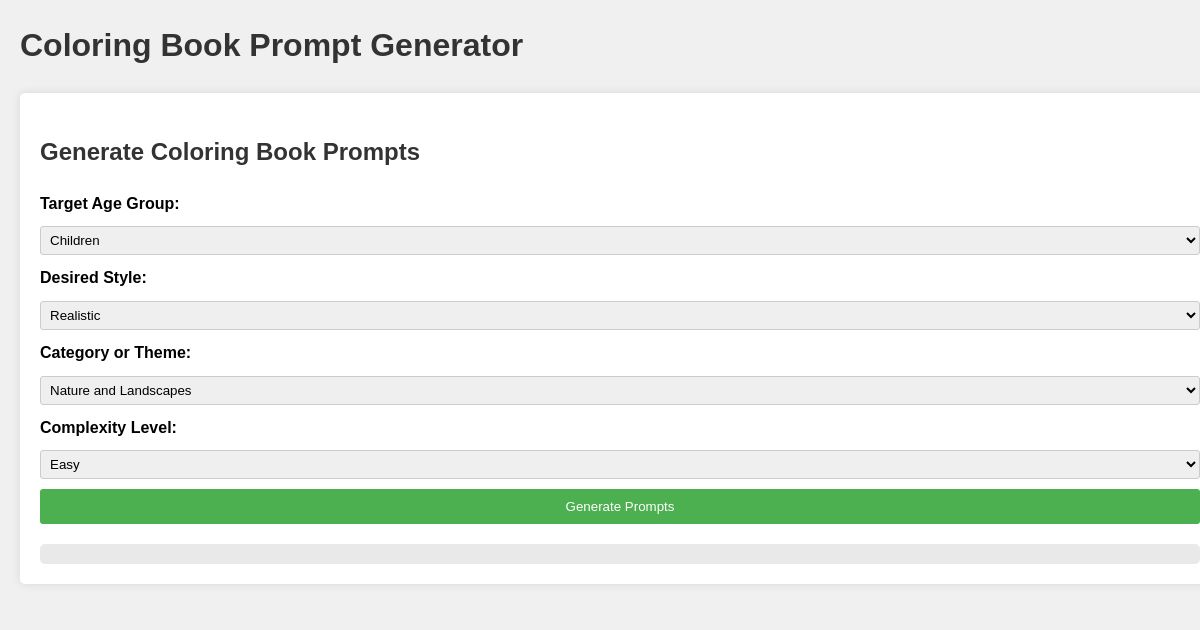The width and height of the screenshot is (1200, 630).
Task: Click the chevron on Nature and Landscapes selector
Action: pos(1190,390)
